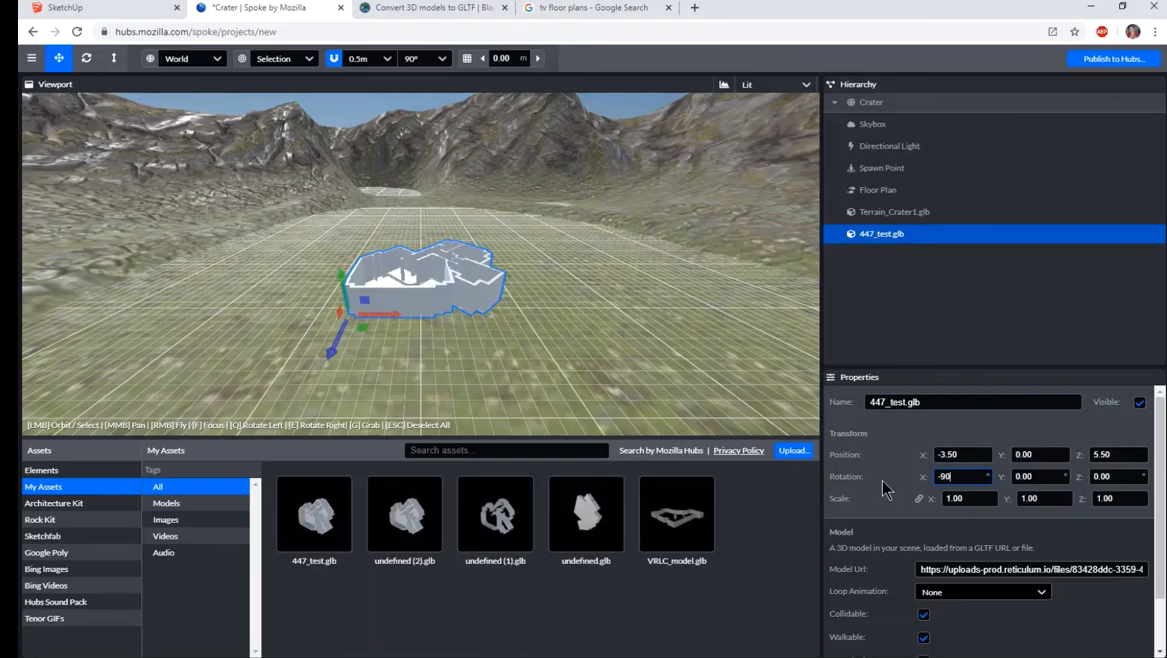Toggle the transform pivot target icon
1167x658 pixels.
click(242, 59)
